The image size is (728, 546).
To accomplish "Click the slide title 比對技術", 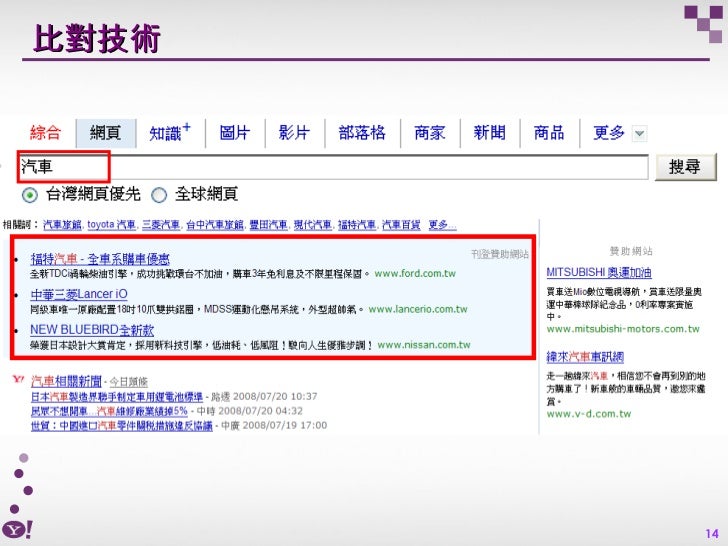I will [97, 39].
